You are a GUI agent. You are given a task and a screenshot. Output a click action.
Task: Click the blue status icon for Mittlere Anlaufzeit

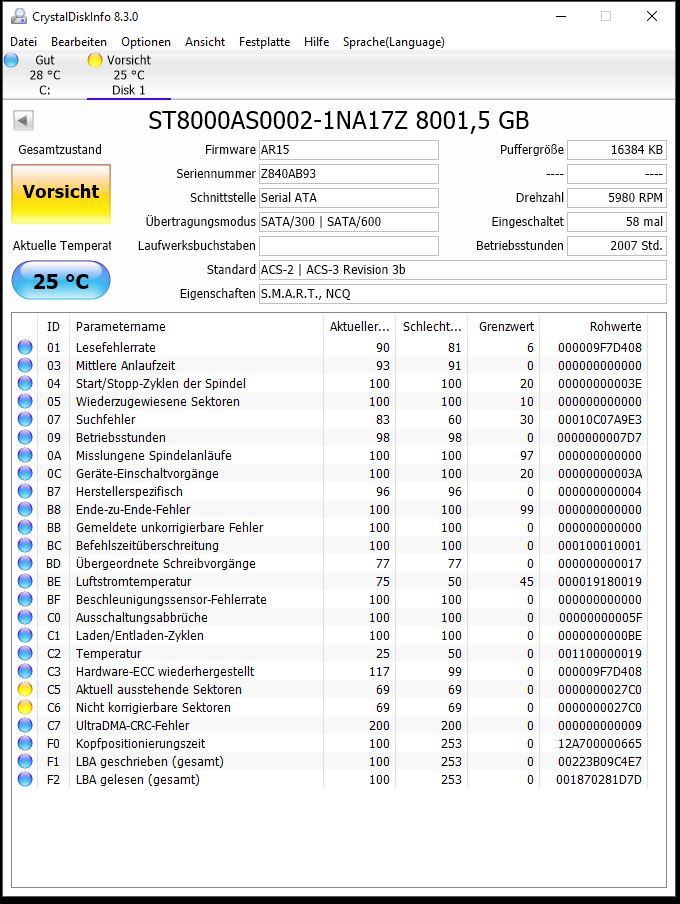pos(25,365)
